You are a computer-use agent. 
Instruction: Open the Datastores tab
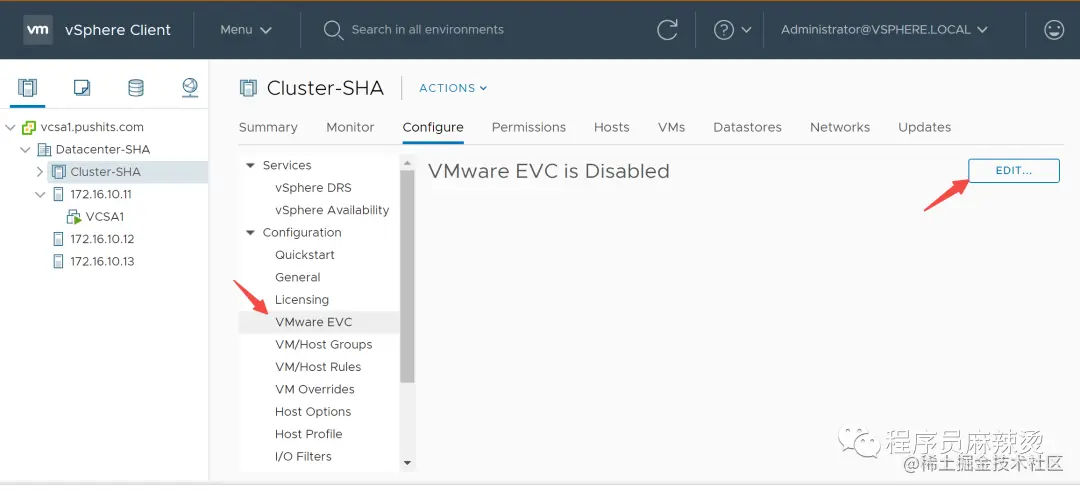click(x=747, y=127)
